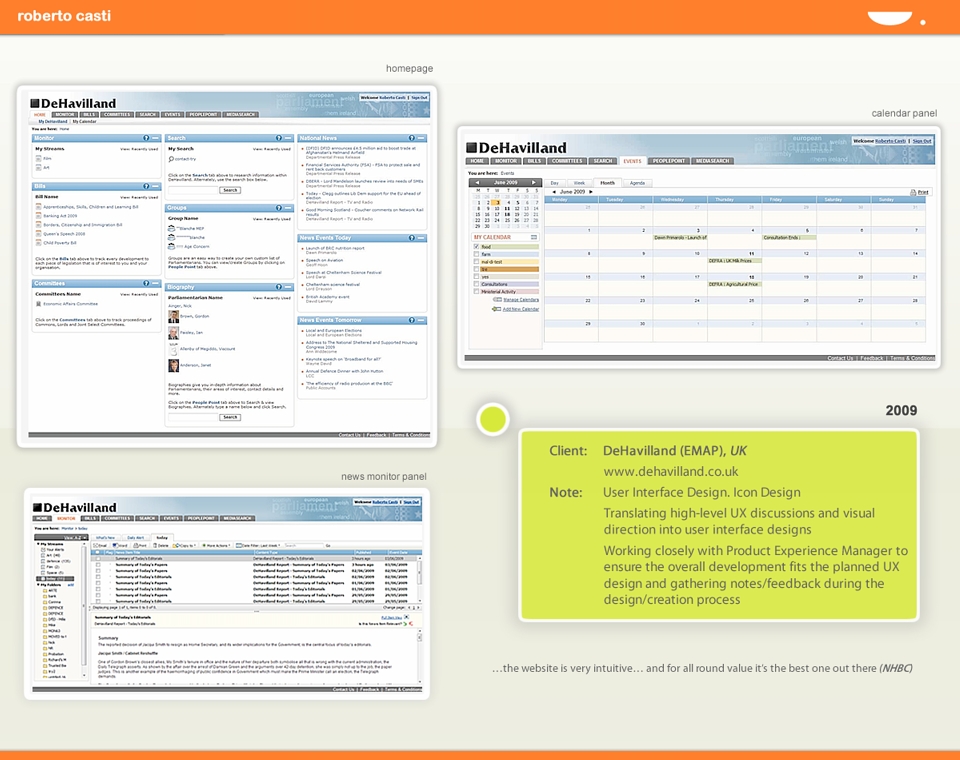960x760 pixels.
Task: Click Sign Out link in calendar panel
Action: (x=921, y=141)
